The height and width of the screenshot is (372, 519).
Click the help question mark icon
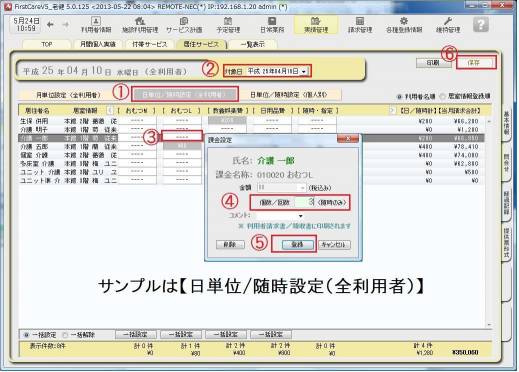click(x=481, y=25)
